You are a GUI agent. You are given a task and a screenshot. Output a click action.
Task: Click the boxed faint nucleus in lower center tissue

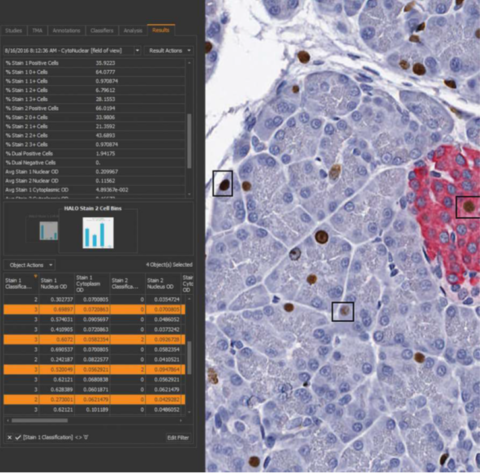[343, 312]
